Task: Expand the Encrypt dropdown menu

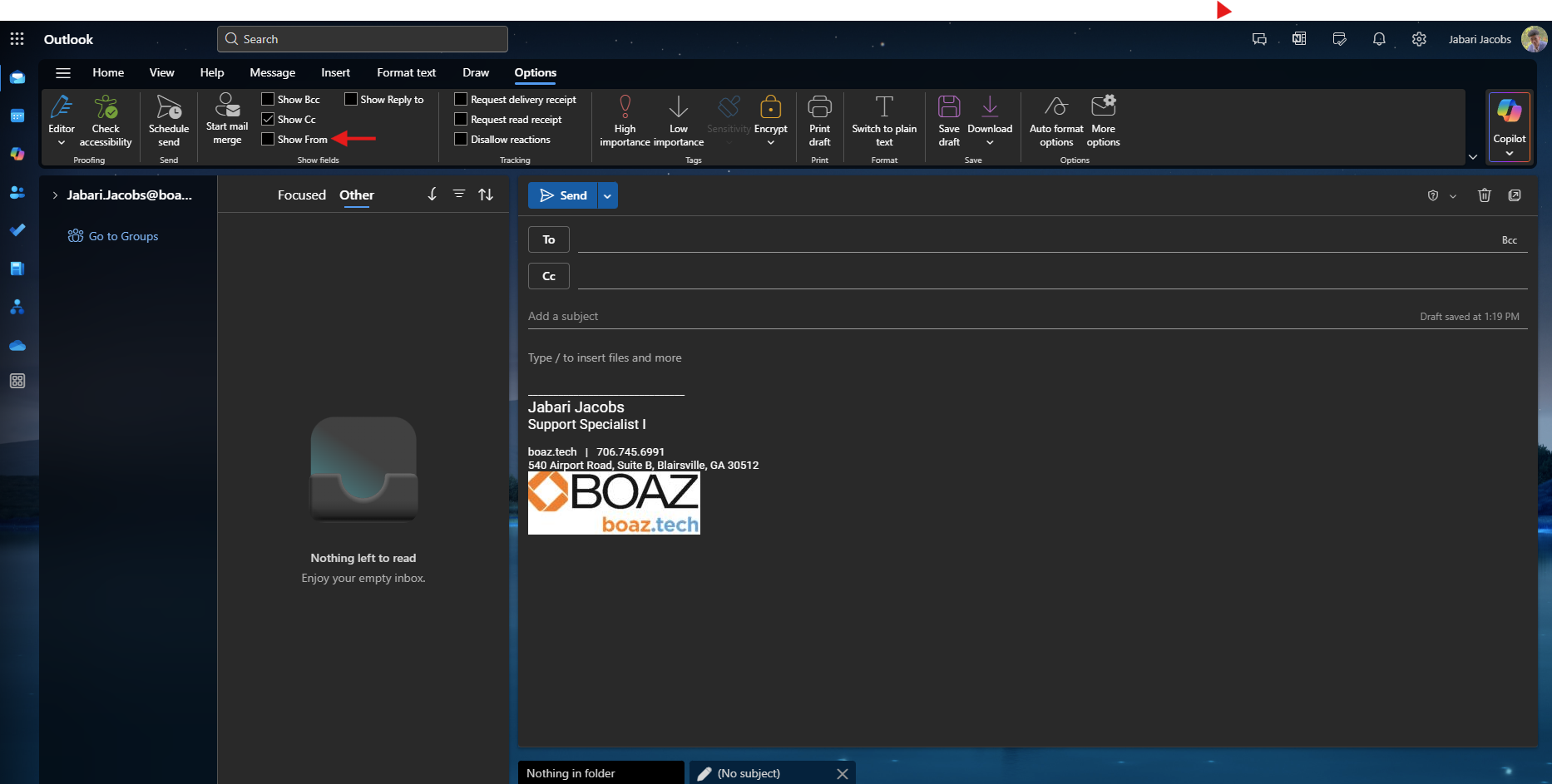Action: tap(770, 142)
